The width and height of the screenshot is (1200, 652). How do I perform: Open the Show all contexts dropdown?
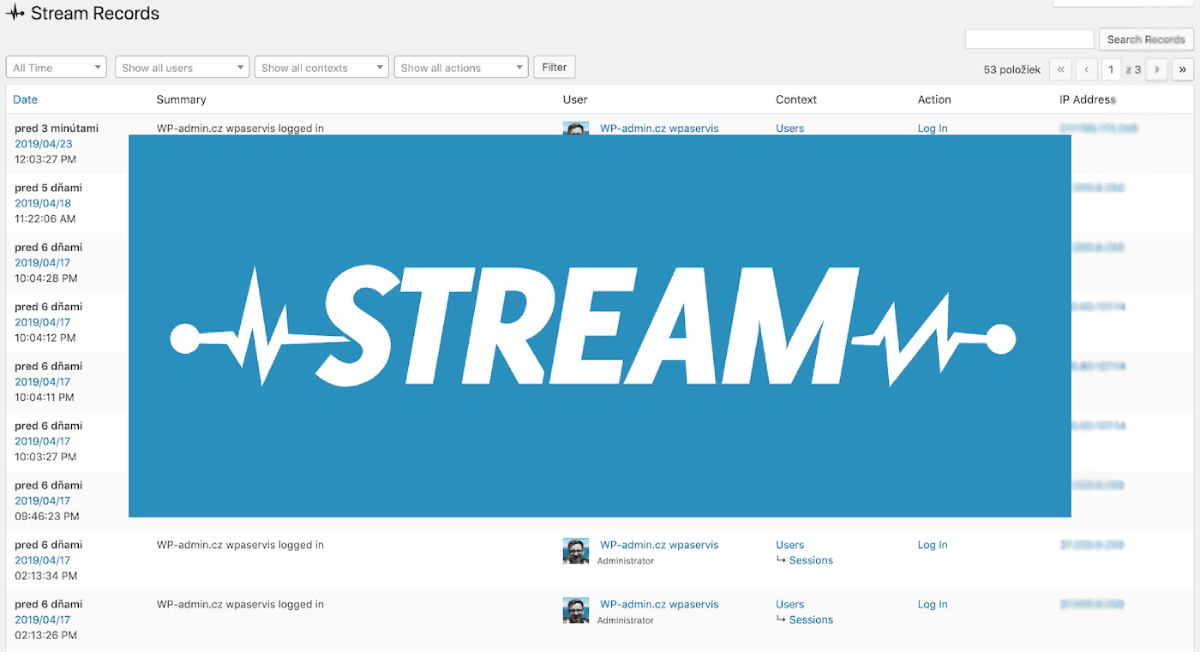(321, 68)
